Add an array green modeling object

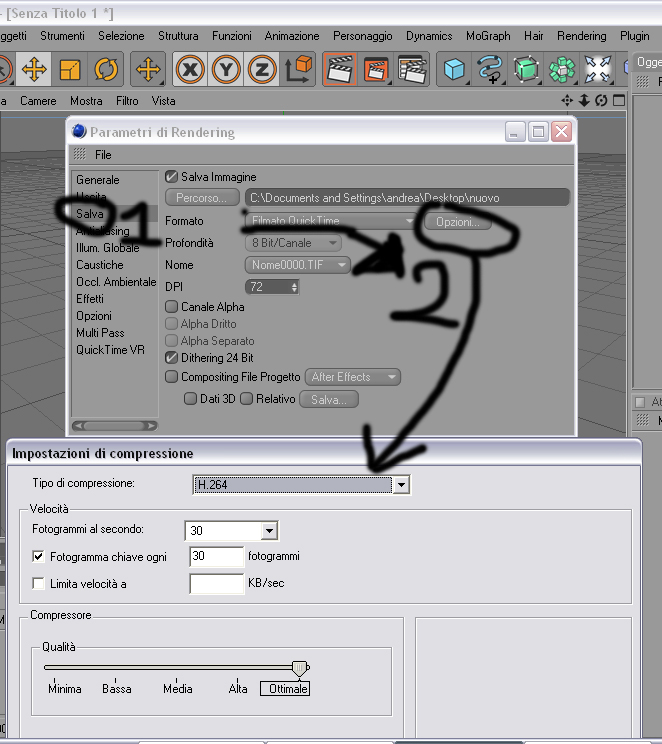(562, 69)
